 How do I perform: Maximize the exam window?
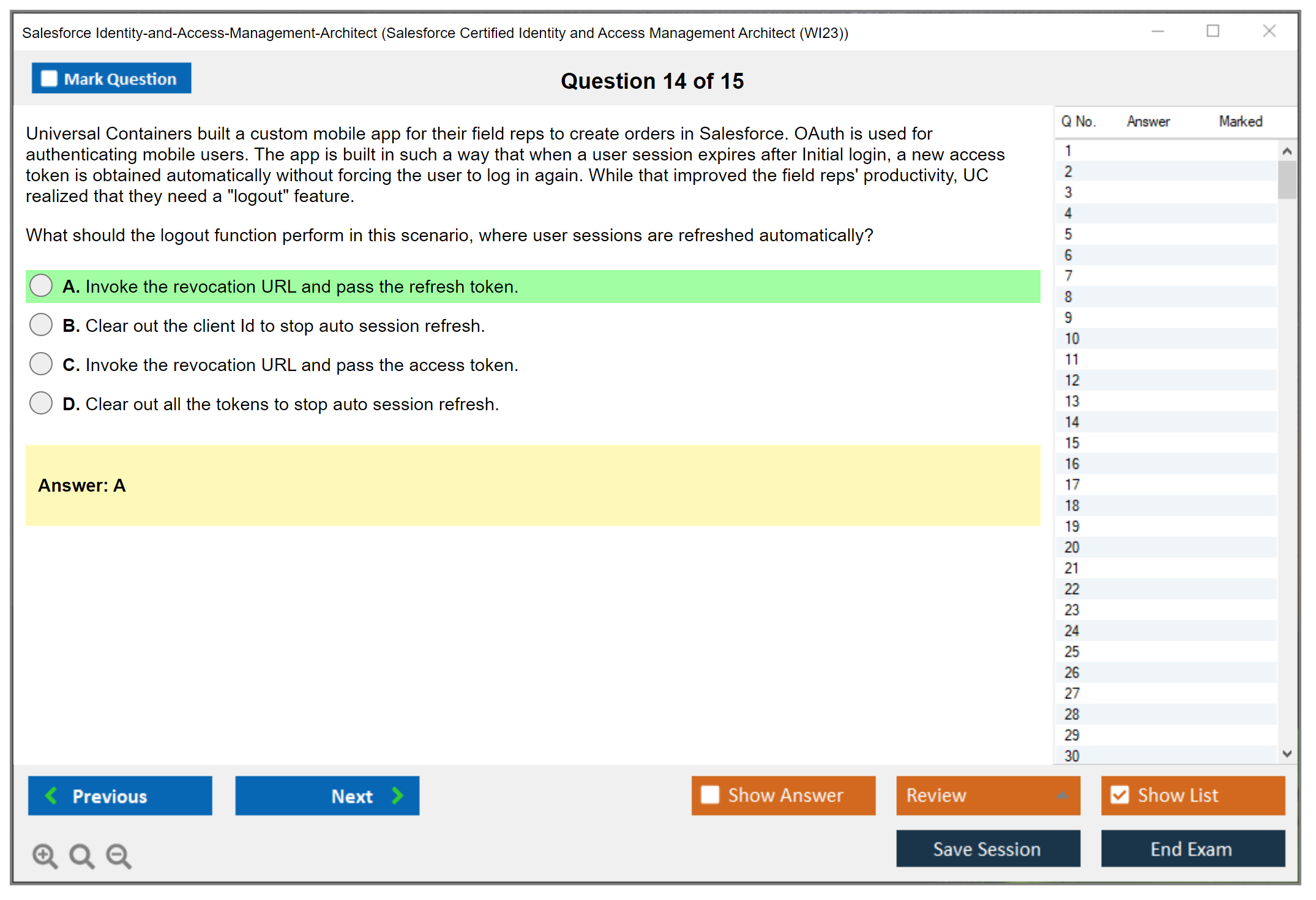(x=1213, y=31)
